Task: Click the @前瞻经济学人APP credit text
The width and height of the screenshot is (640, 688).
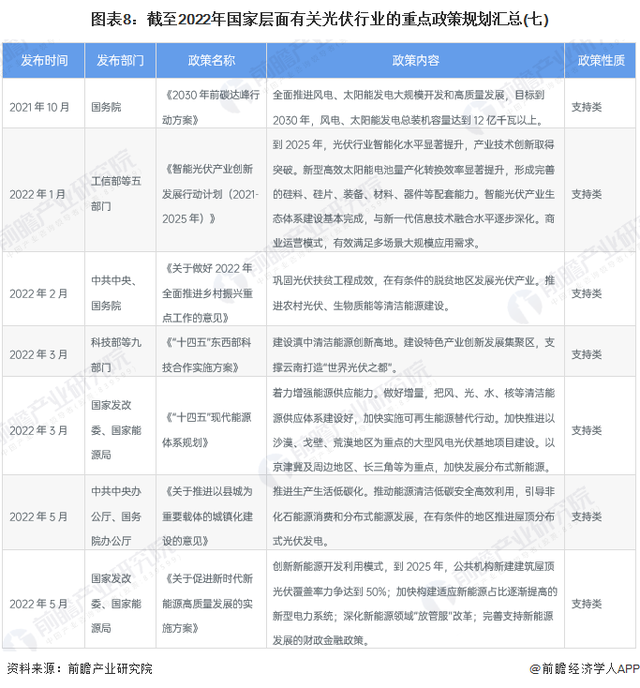Action: coord(584,669)
